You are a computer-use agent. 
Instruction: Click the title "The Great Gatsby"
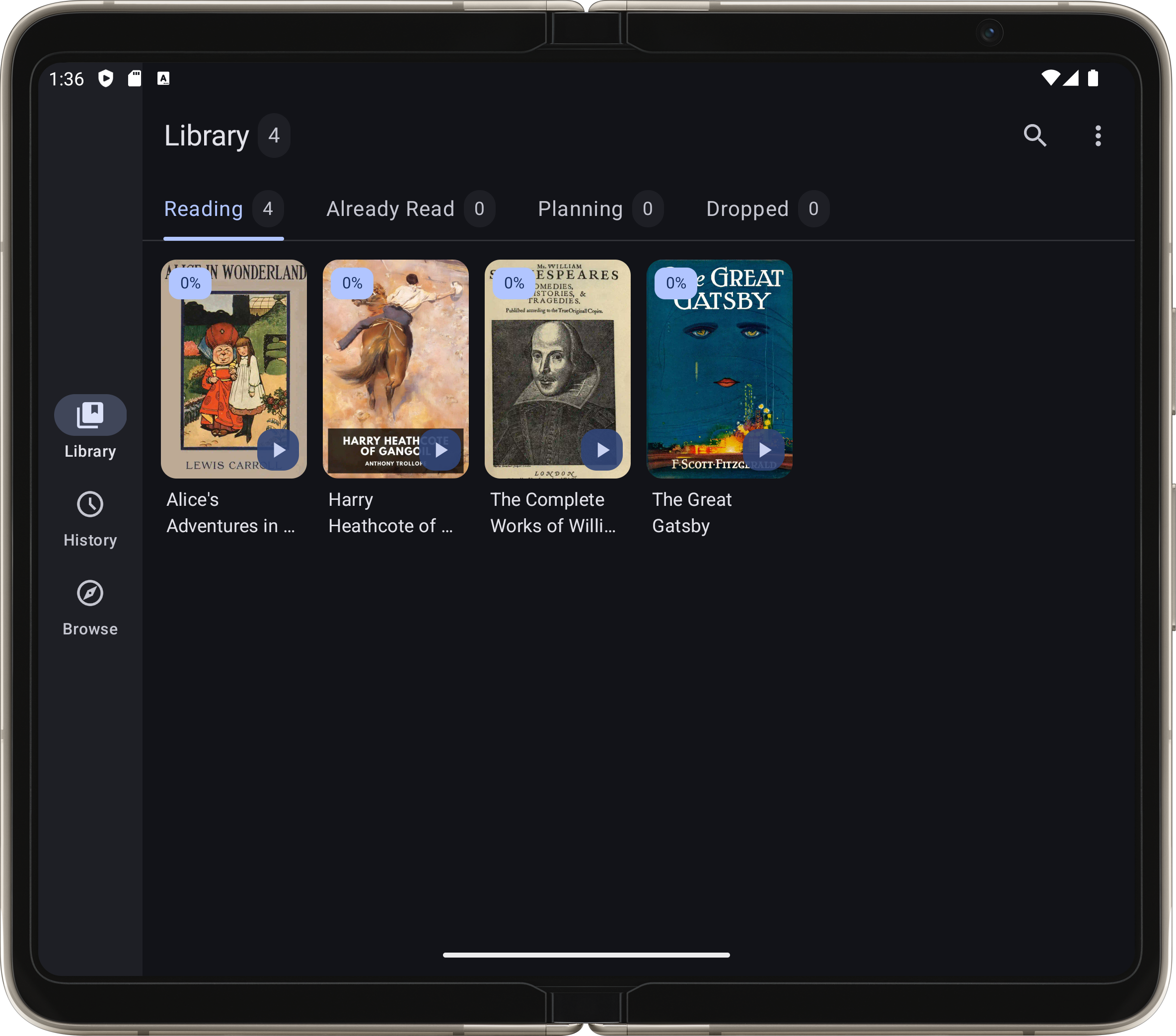click(692, 512)
